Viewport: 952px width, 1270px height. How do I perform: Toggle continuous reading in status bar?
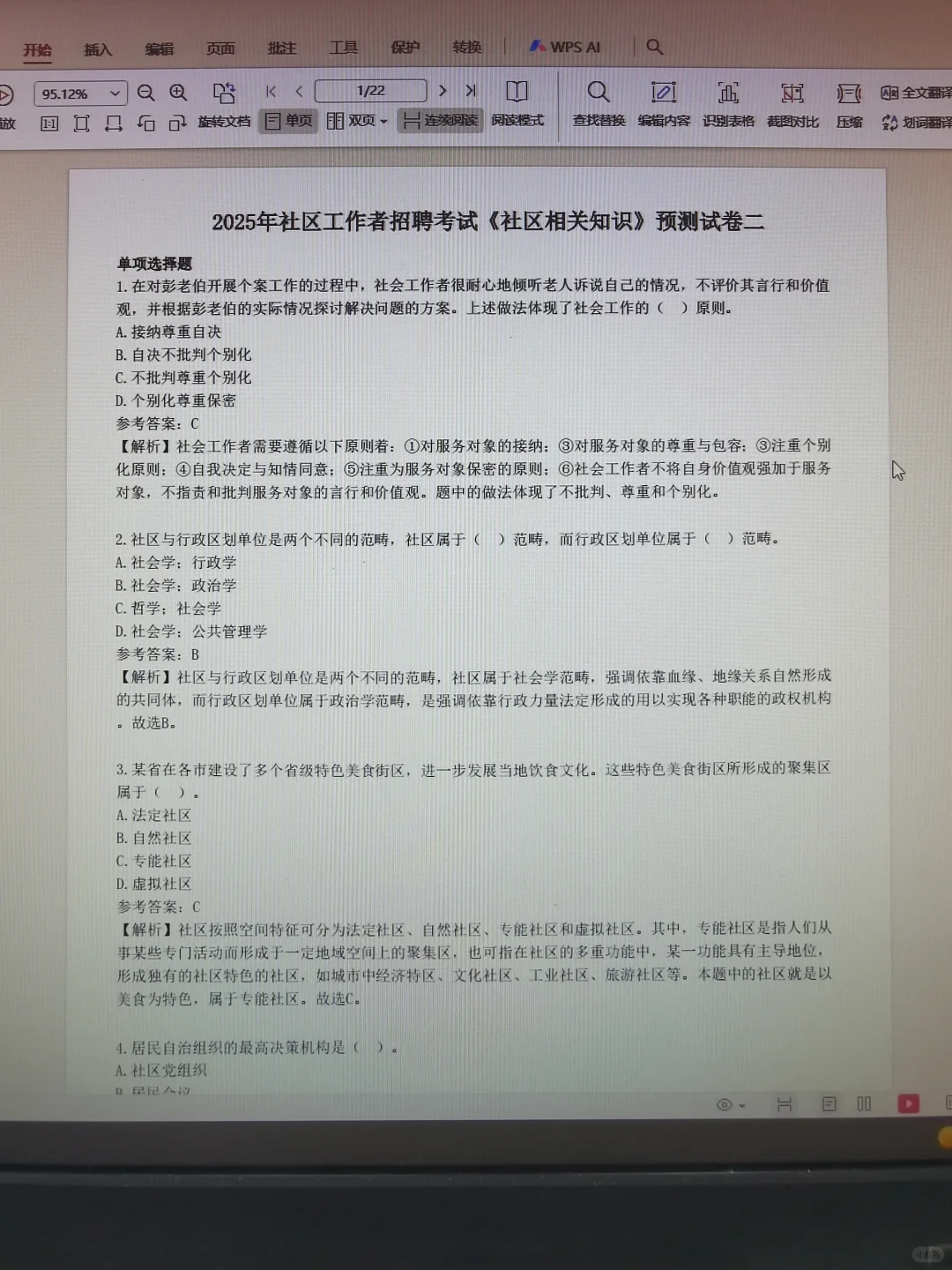(785, 1104)
